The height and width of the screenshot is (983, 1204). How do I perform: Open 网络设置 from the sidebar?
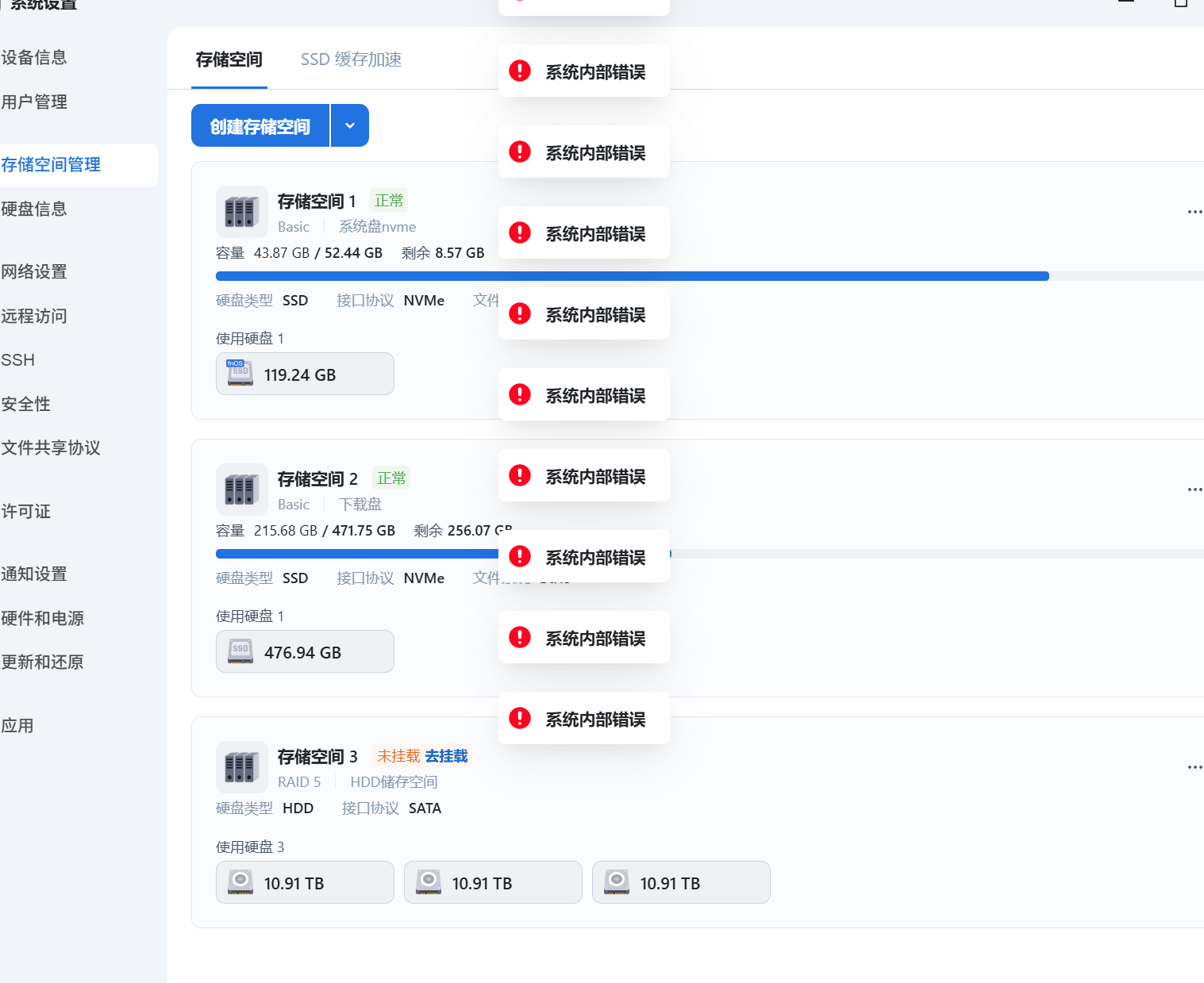coord(35,271)
